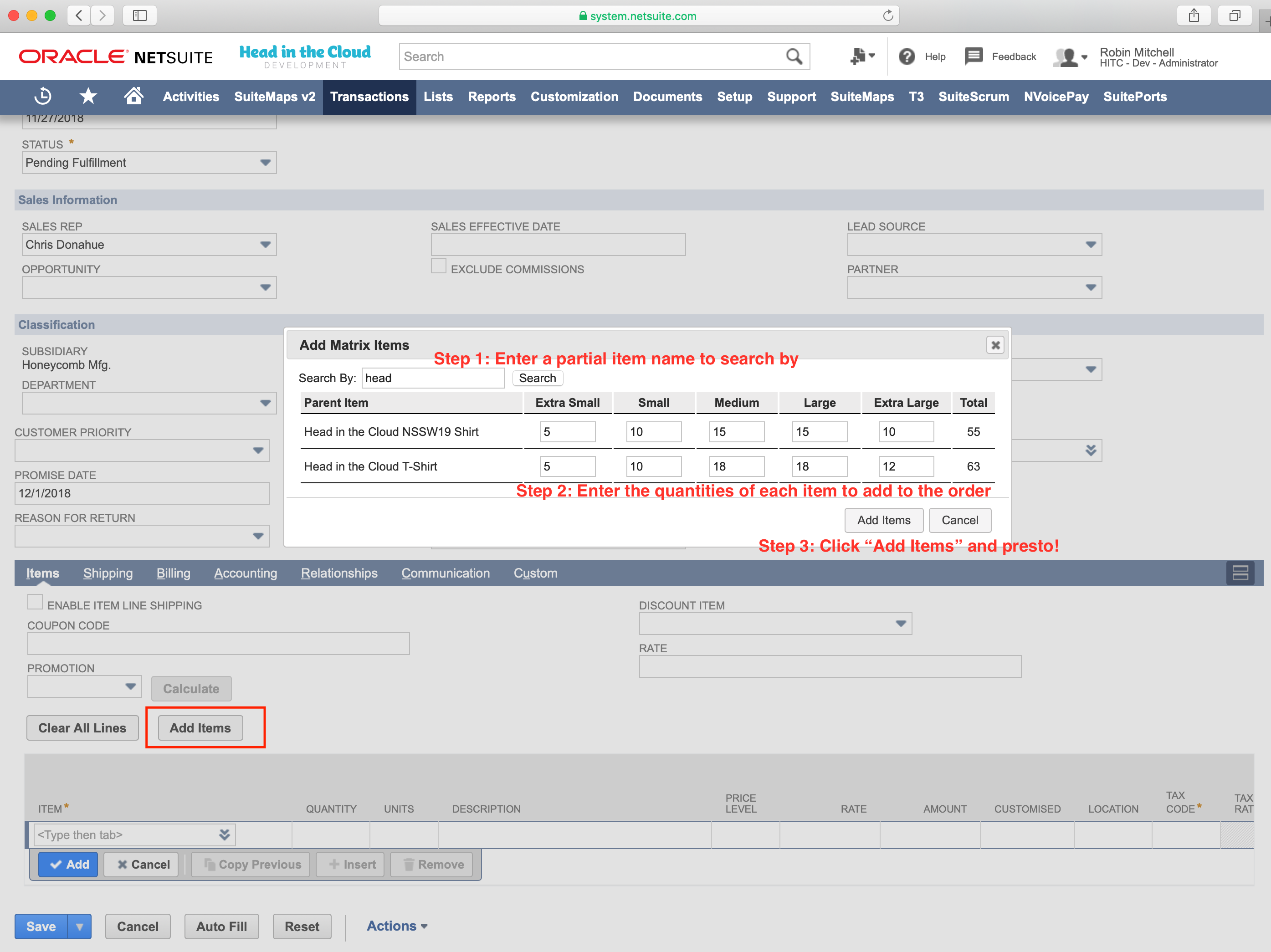
Task: Open the Shortcuts star icon
Action: point(88,97)
